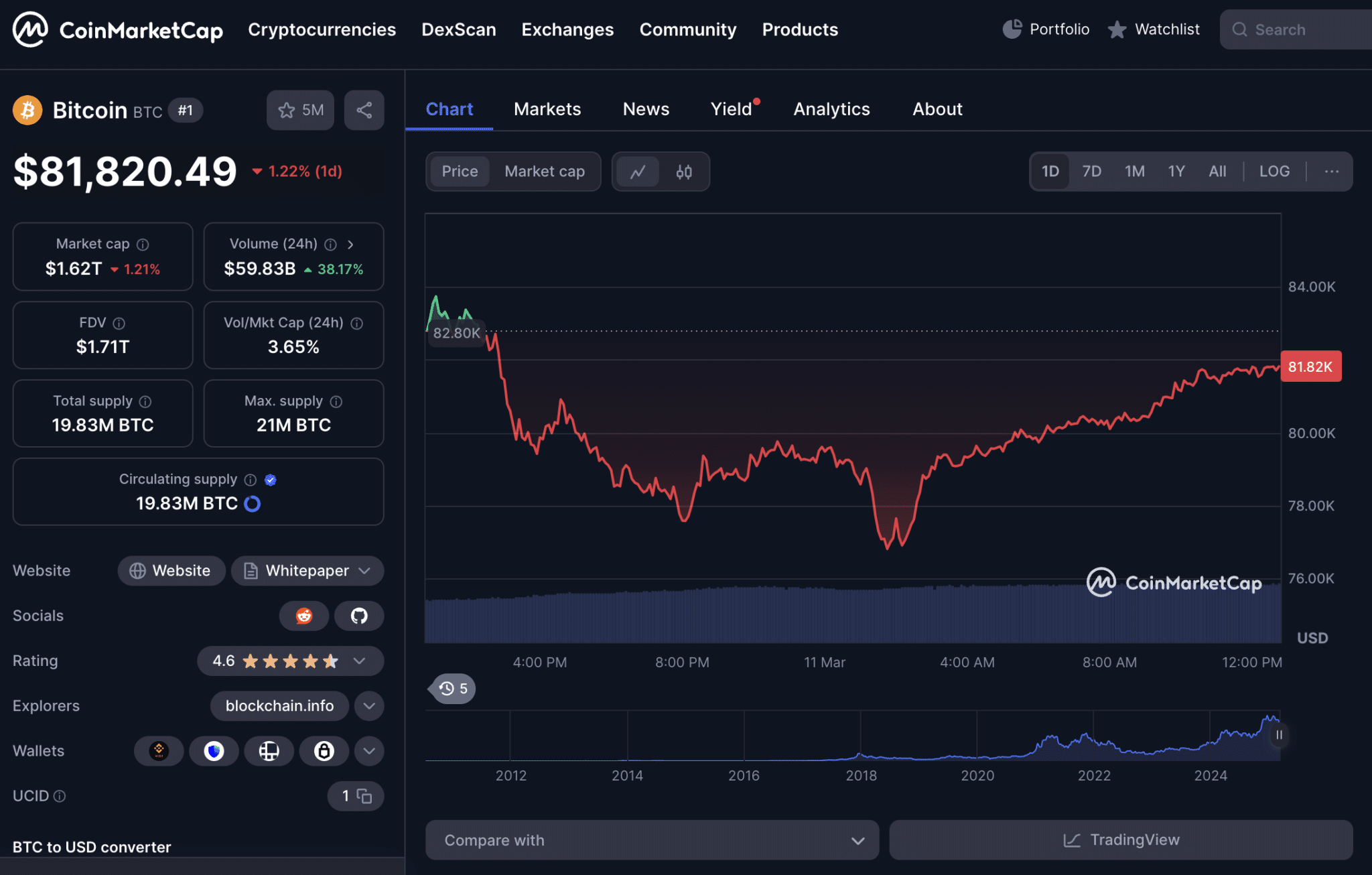This screenshot has width=1372, height=875.
Task: Expand more Wallets chevron
Action: [x=369, y=751]
